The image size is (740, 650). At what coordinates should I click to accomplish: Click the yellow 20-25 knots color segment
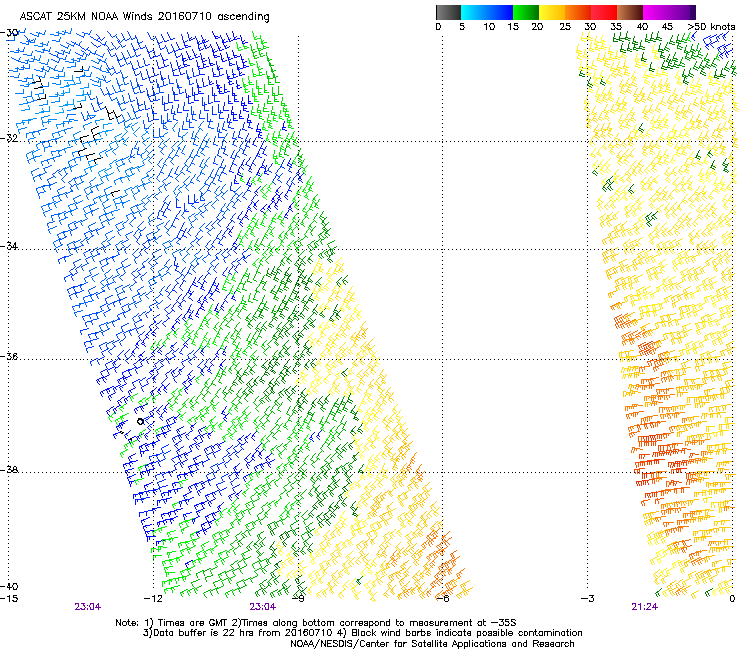pyautogui.click(x=552, y=12)
